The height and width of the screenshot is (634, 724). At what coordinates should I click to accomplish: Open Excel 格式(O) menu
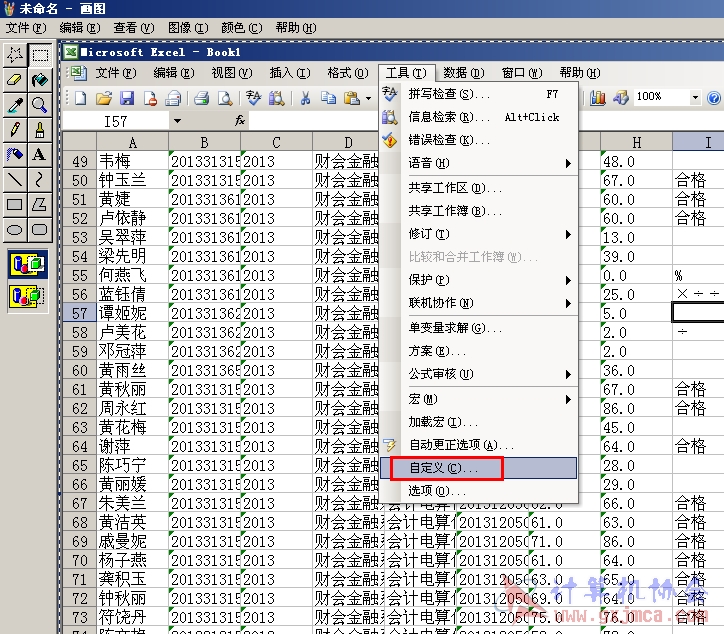pyautogui.click(x=348, y=73)
